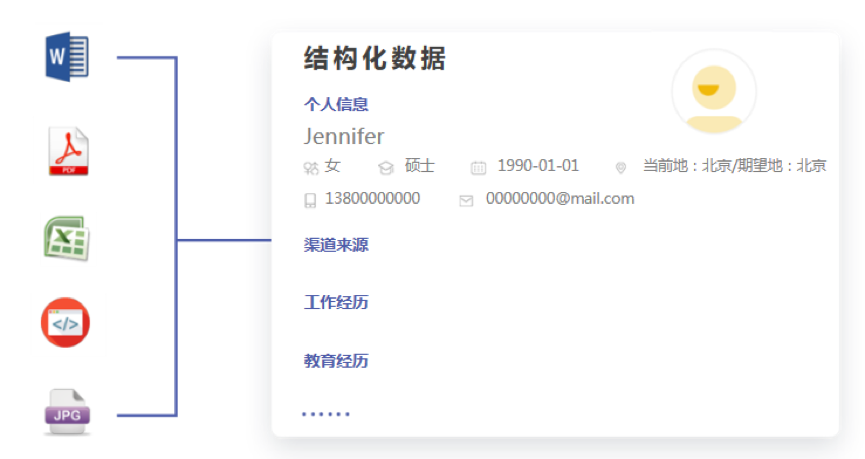Click the birth date 1990-01-01
The image size is (865, 459).
538,166
